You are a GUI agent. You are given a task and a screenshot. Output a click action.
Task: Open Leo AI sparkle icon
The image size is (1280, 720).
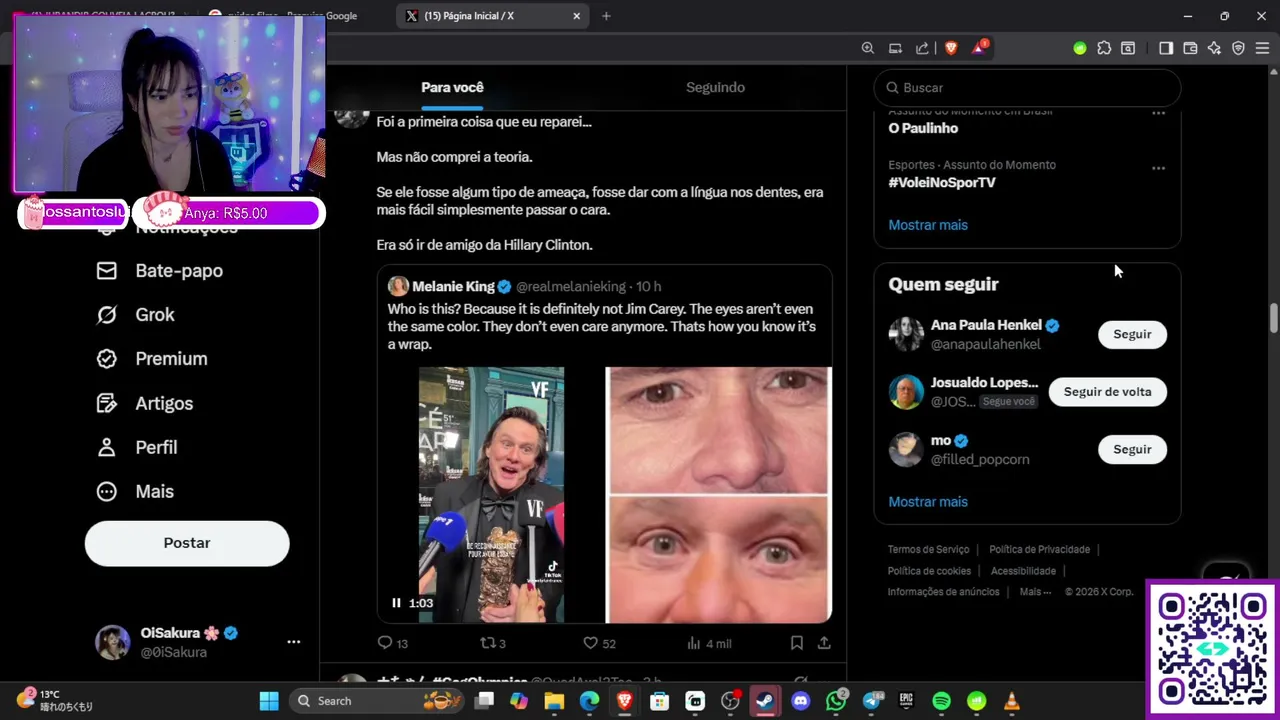click(x=1214, y=48)
